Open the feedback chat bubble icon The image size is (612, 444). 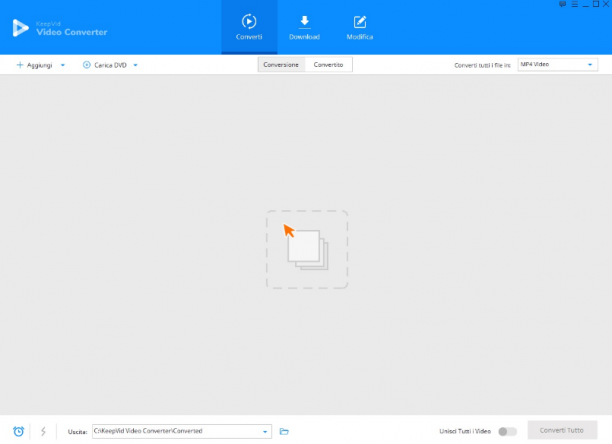pos(562,4)
